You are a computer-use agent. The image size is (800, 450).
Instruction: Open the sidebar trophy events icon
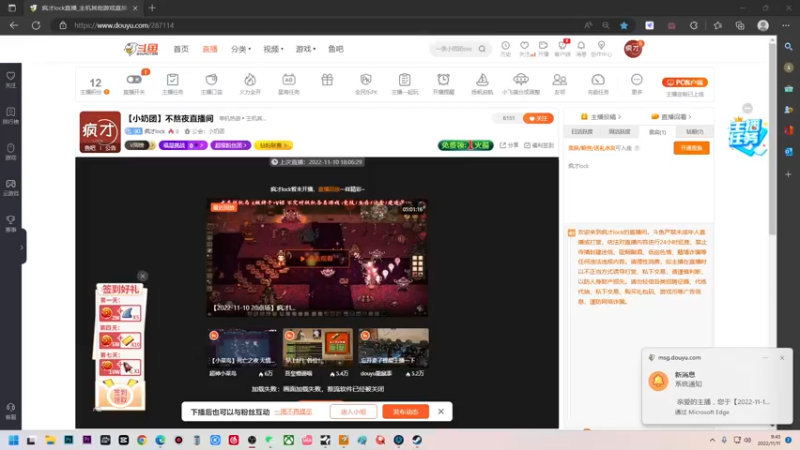(x=11, y=223)
